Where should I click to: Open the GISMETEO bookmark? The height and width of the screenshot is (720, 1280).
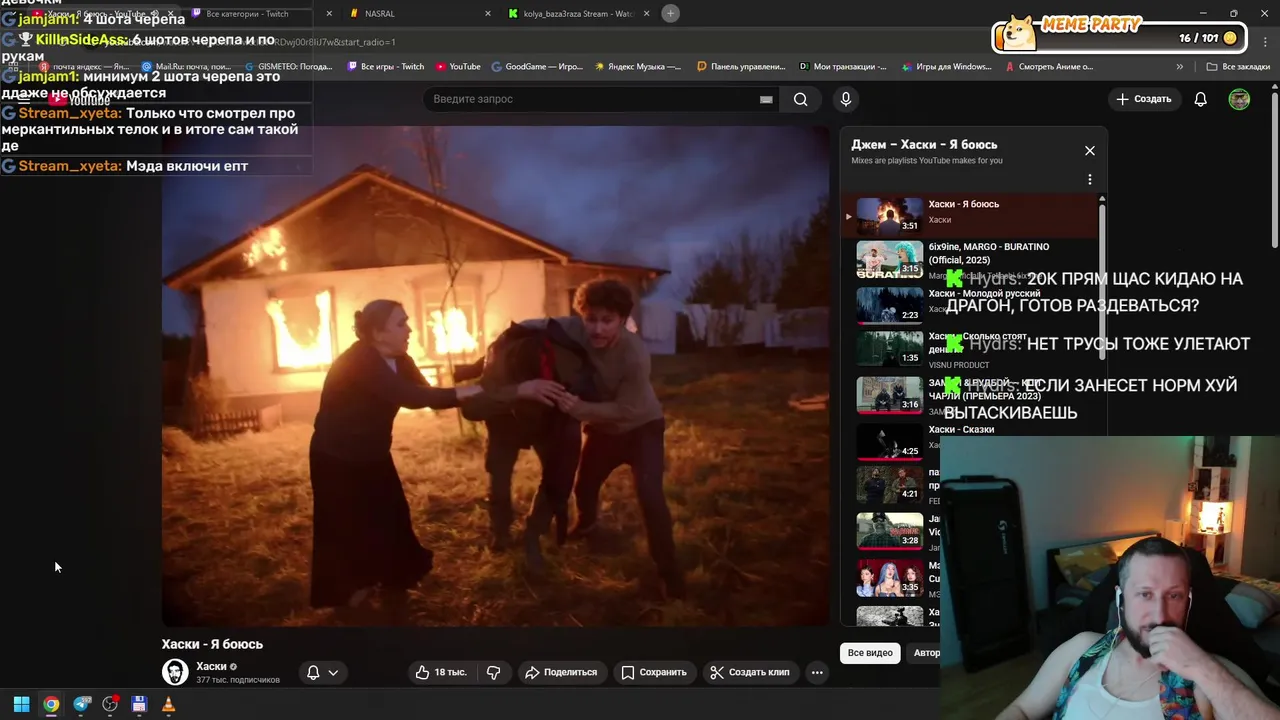(288, 67)
